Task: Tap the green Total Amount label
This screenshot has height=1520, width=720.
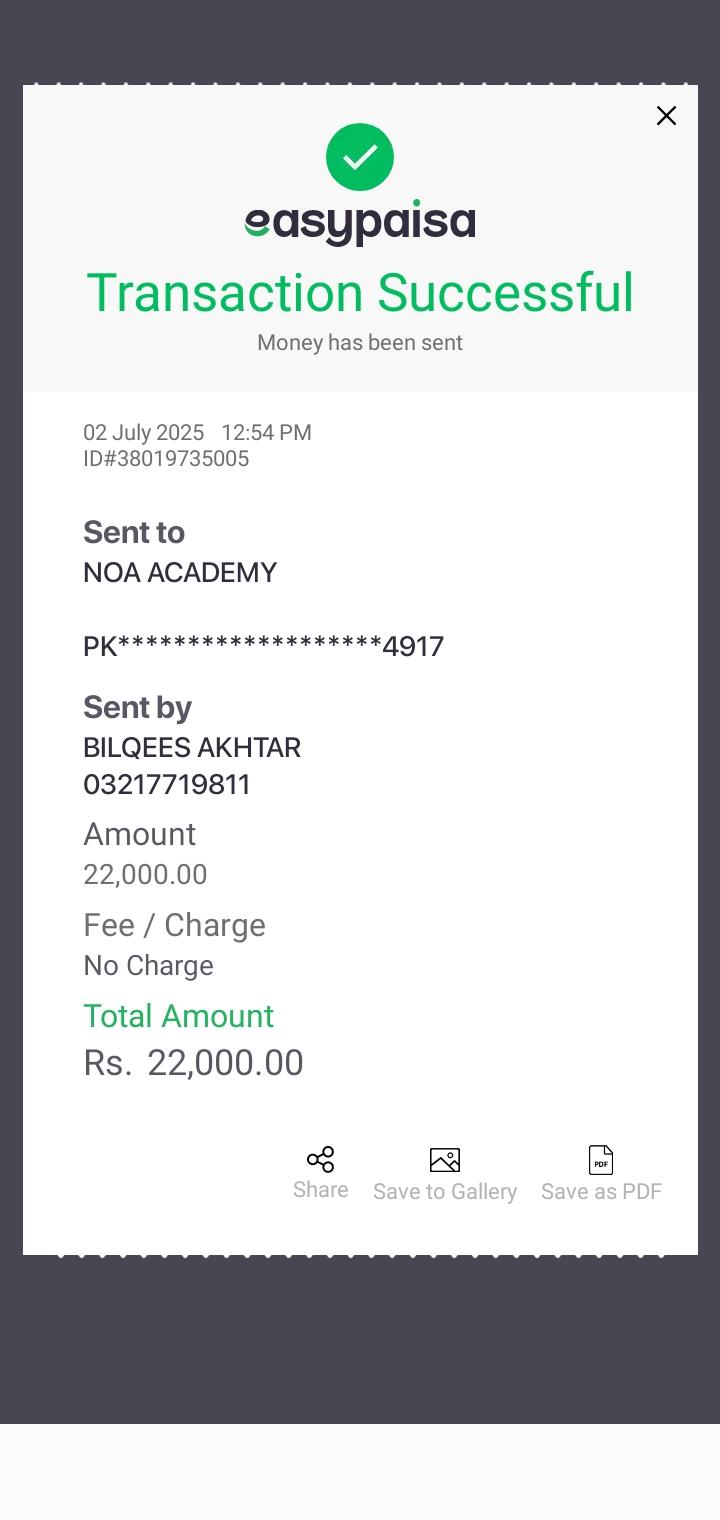Action: point(178,1016)
